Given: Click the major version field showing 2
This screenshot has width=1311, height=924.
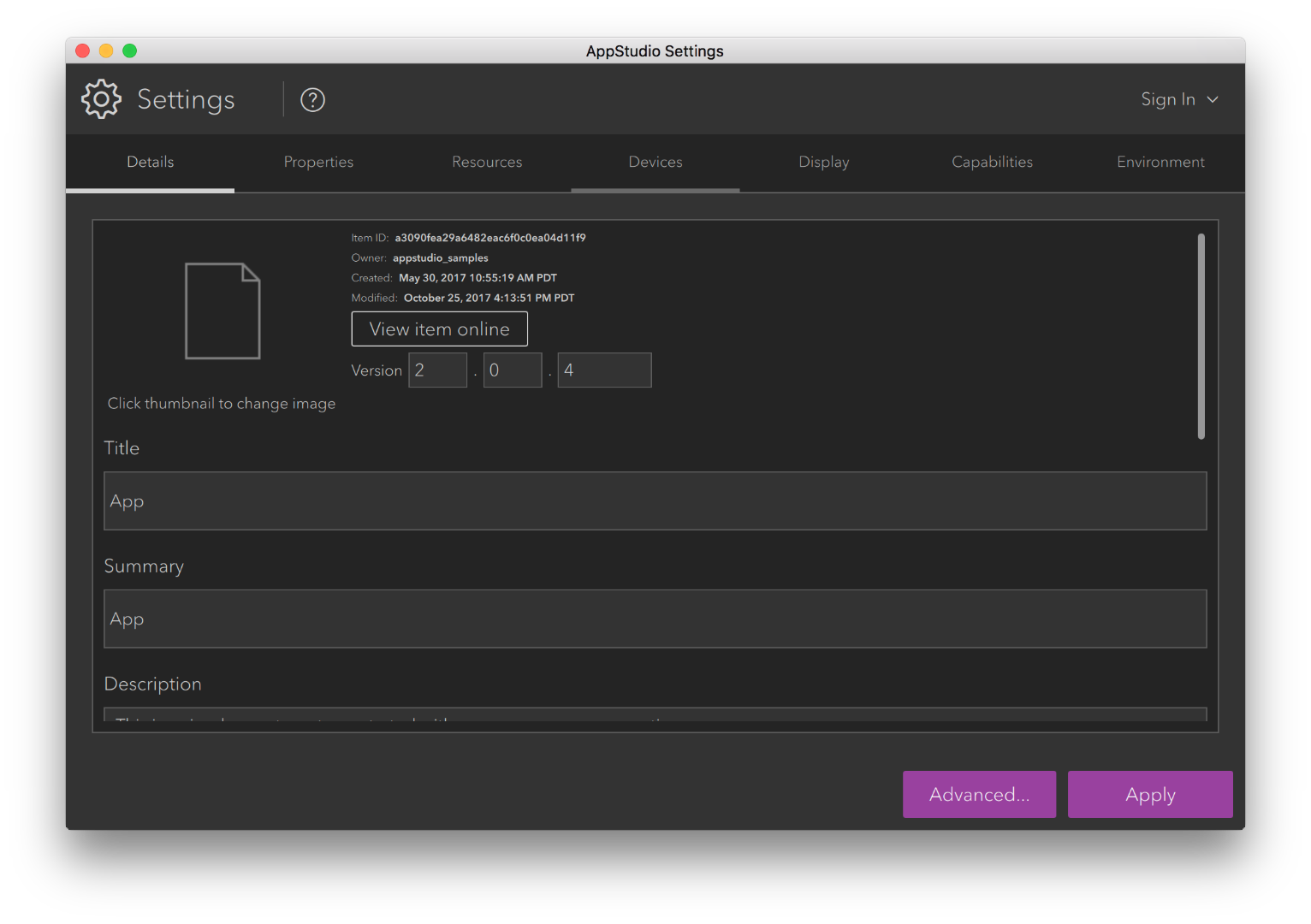Looking at the screenshot, I should click(438, 370).
